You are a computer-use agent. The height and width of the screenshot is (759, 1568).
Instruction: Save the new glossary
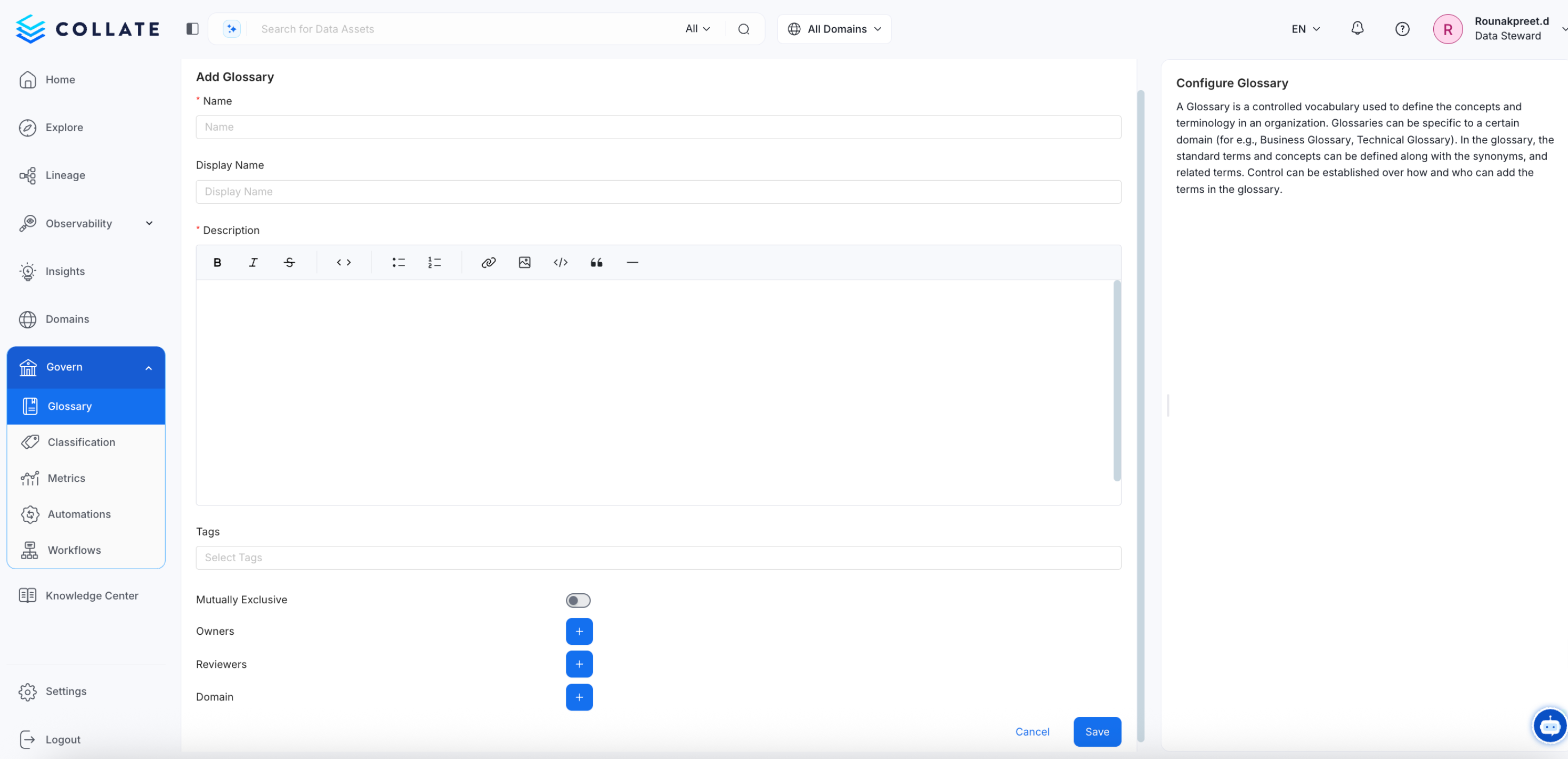tap(1097, 732)
